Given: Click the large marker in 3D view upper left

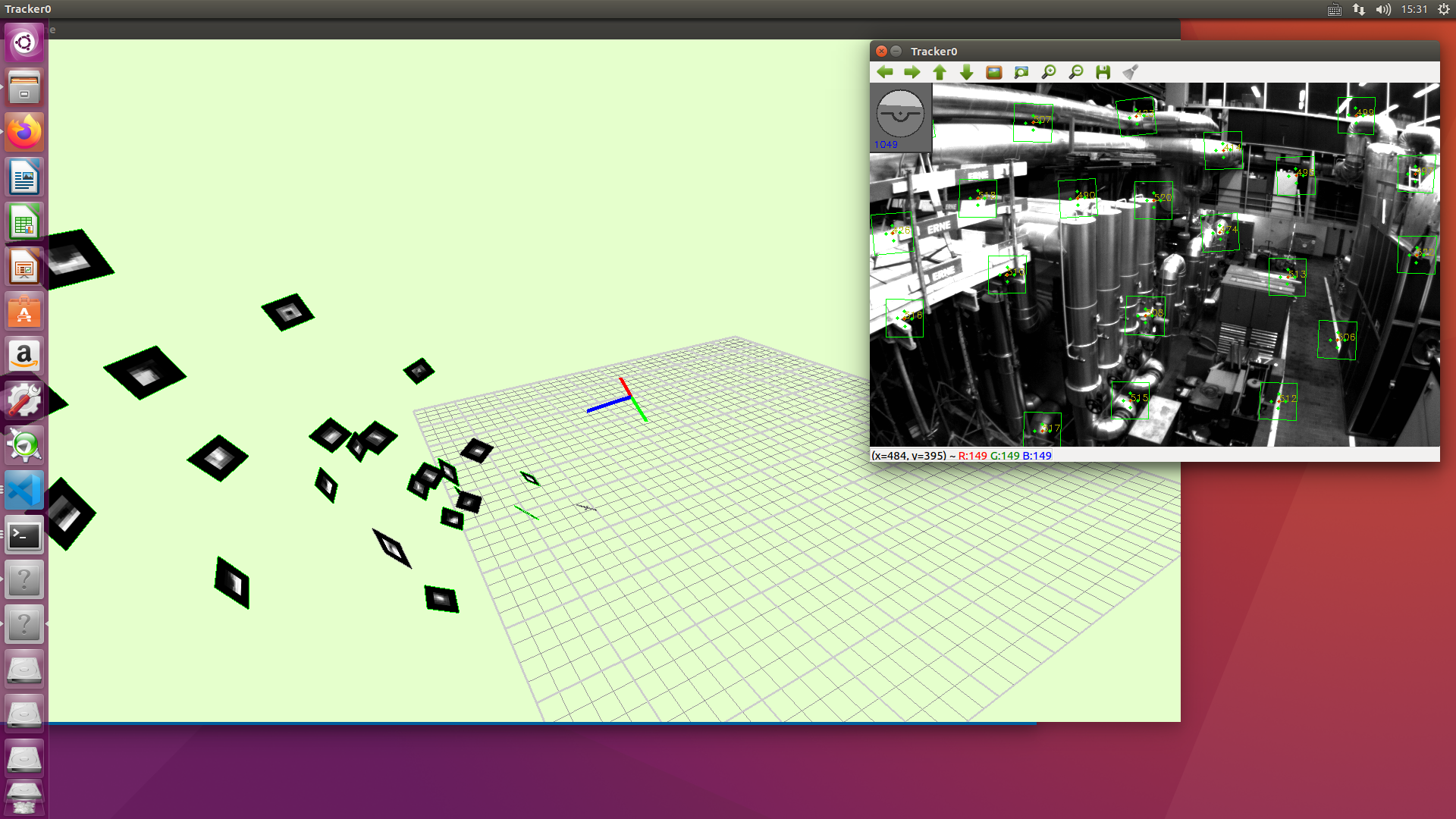Looking at the screenshot, I should click(x=76, y=259).
